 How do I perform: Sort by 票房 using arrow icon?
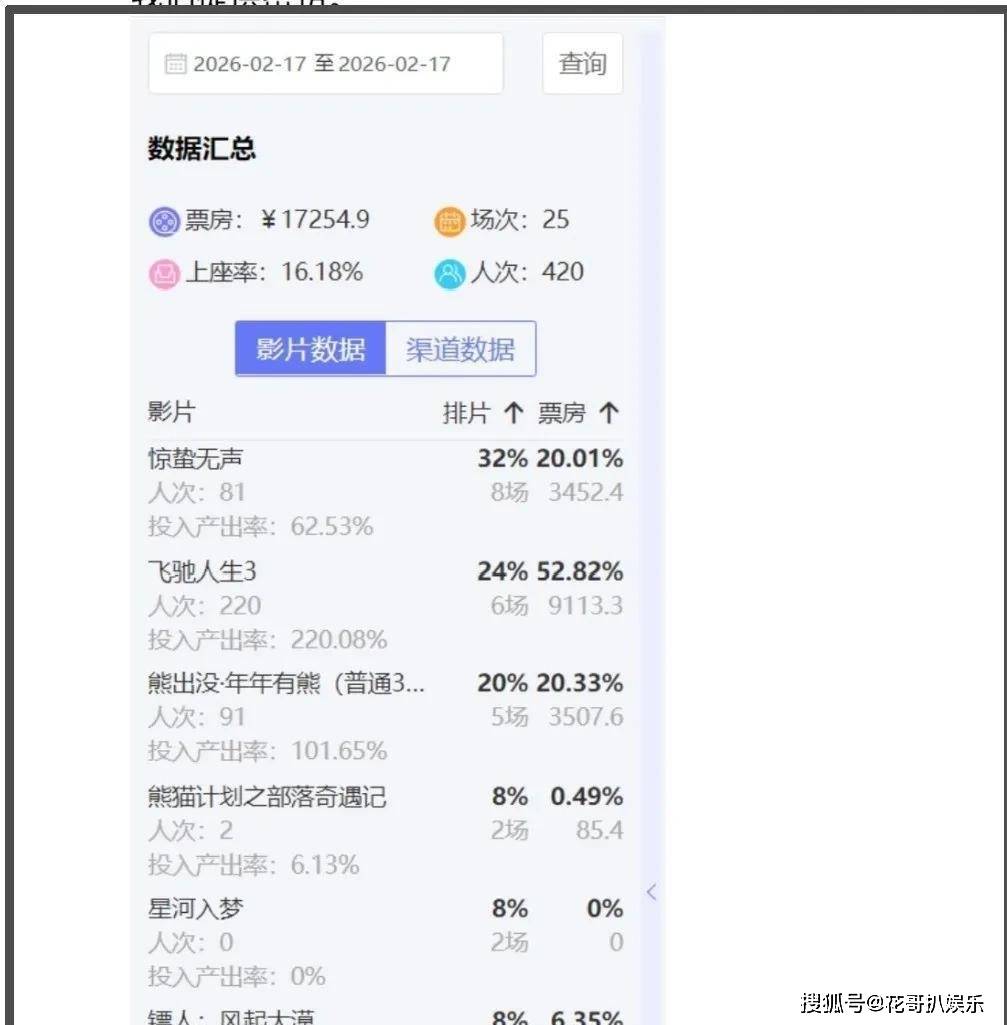coord(609,413)
